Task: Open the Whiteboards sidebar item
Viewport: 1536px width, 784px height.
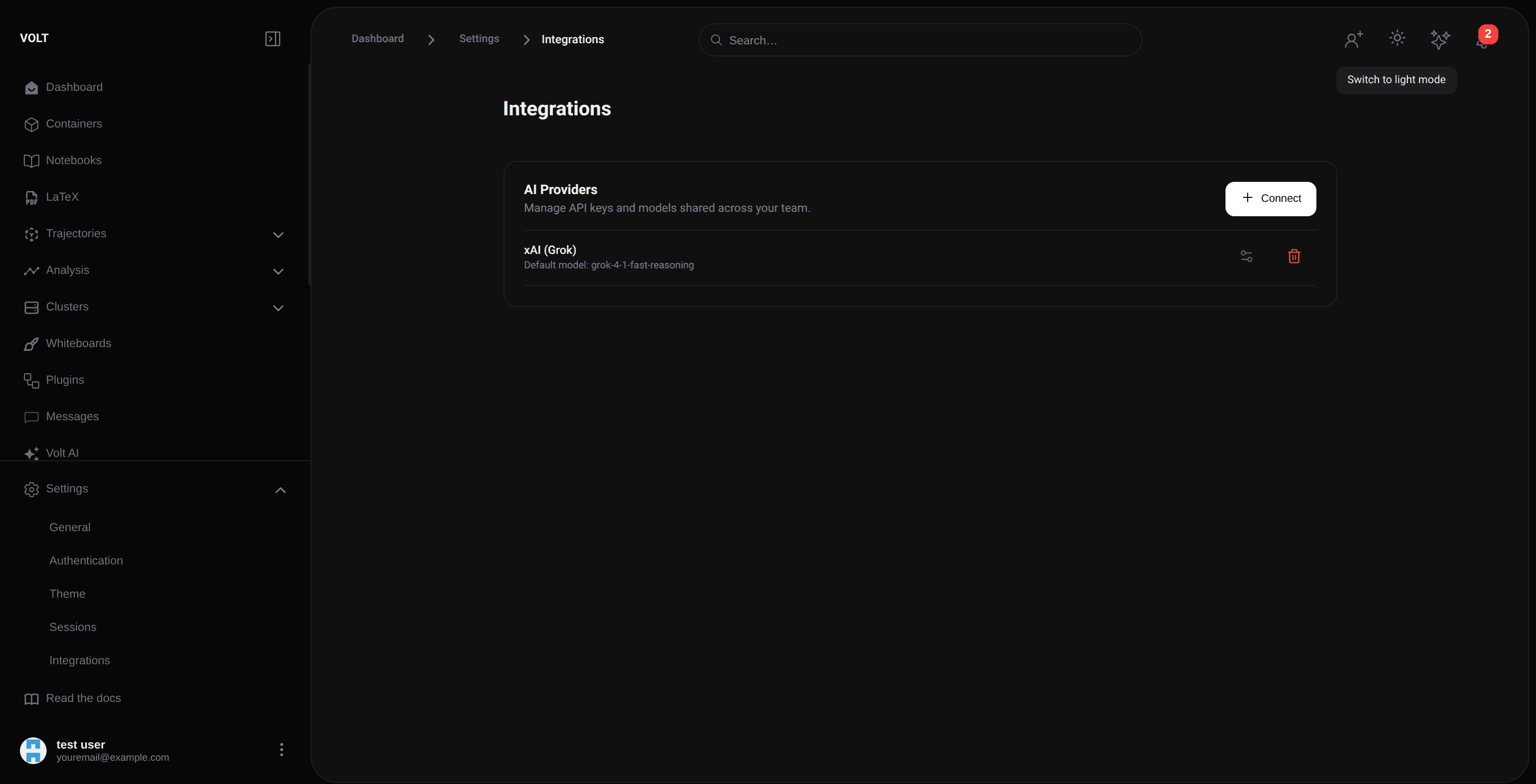Action: point(78,343)
